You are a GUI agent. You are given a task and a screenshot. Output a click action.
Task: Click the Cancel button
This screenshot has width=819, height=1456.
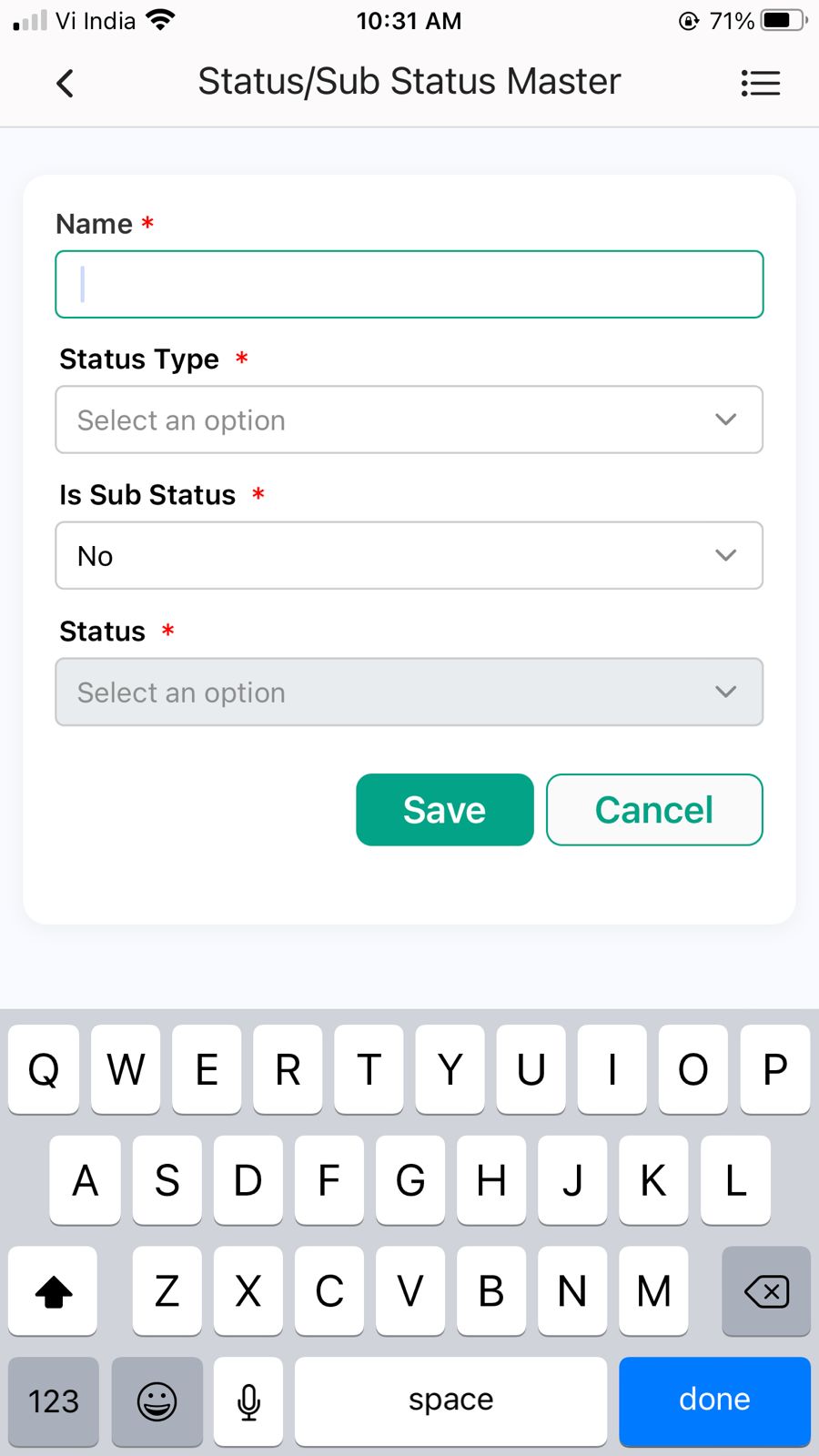(x=653, y=810)
